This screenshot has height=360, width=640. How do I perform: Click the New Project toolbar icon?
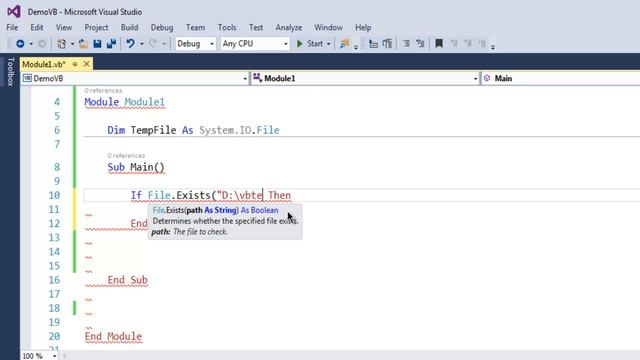point(61,43)
